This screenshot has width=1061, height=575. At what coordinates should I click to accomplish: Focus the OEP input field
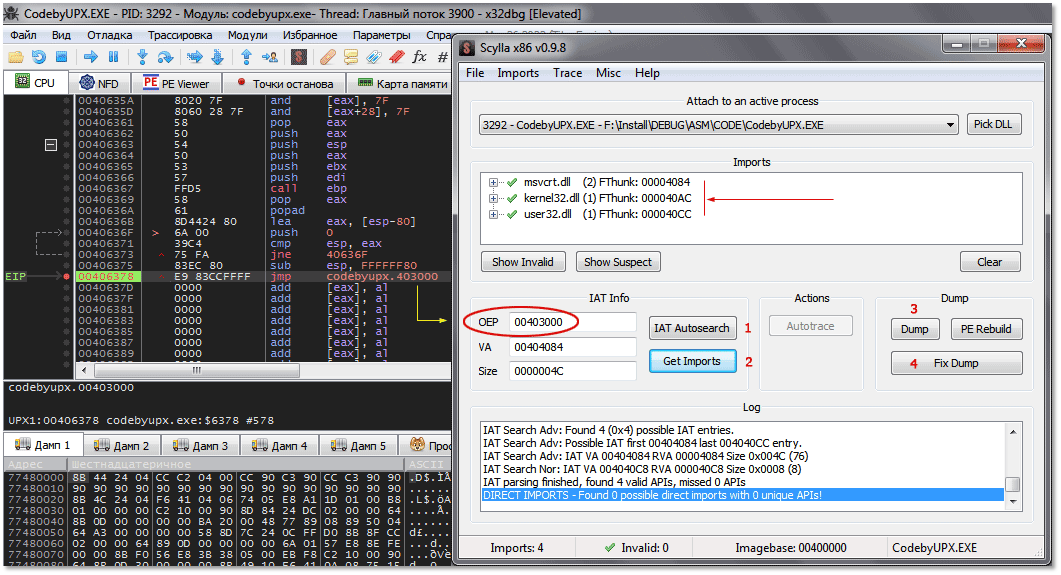[572, 322]
